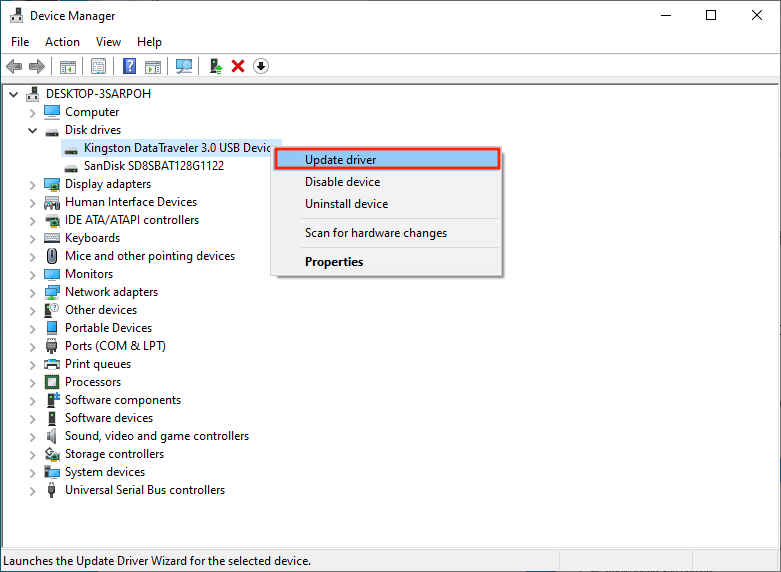
Task: Click Scan for hardware changes toolbar icon
Action: coord(184,66)
